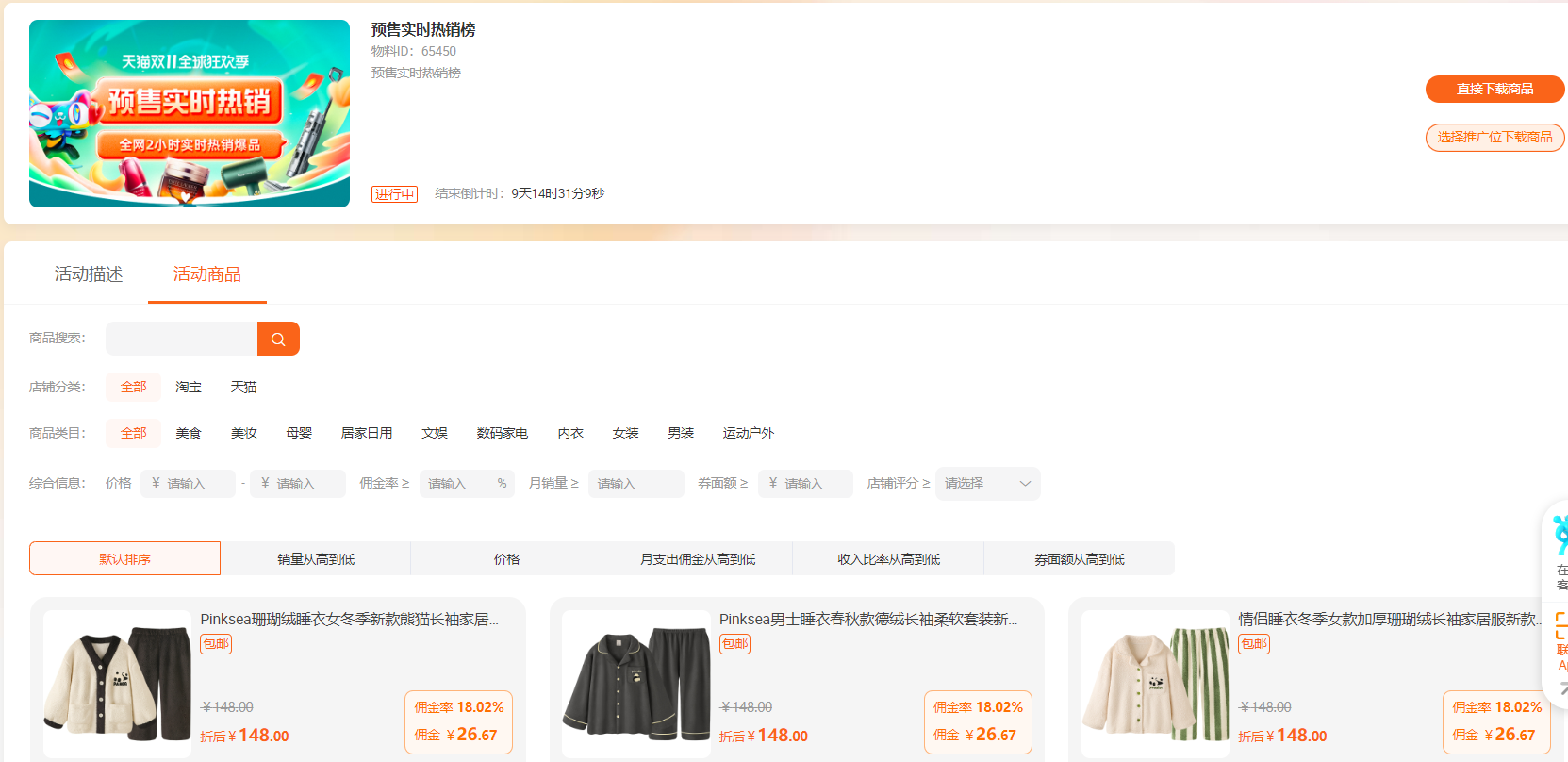Click the 预售实时热销榜 heading

point(423,29)
